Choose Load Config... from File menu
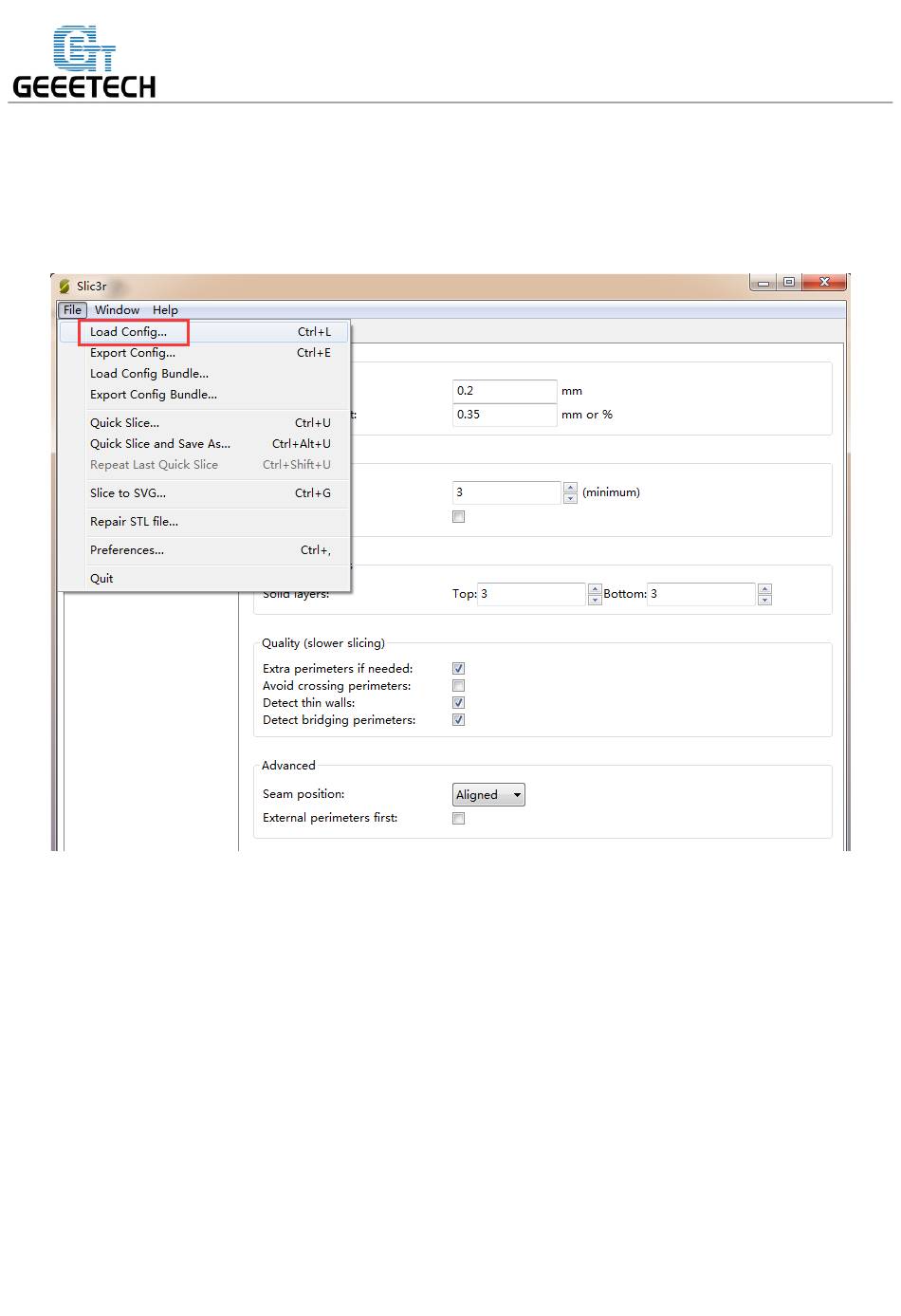The height and width of the screenshot is (1316, 901). tap(205, 332)
